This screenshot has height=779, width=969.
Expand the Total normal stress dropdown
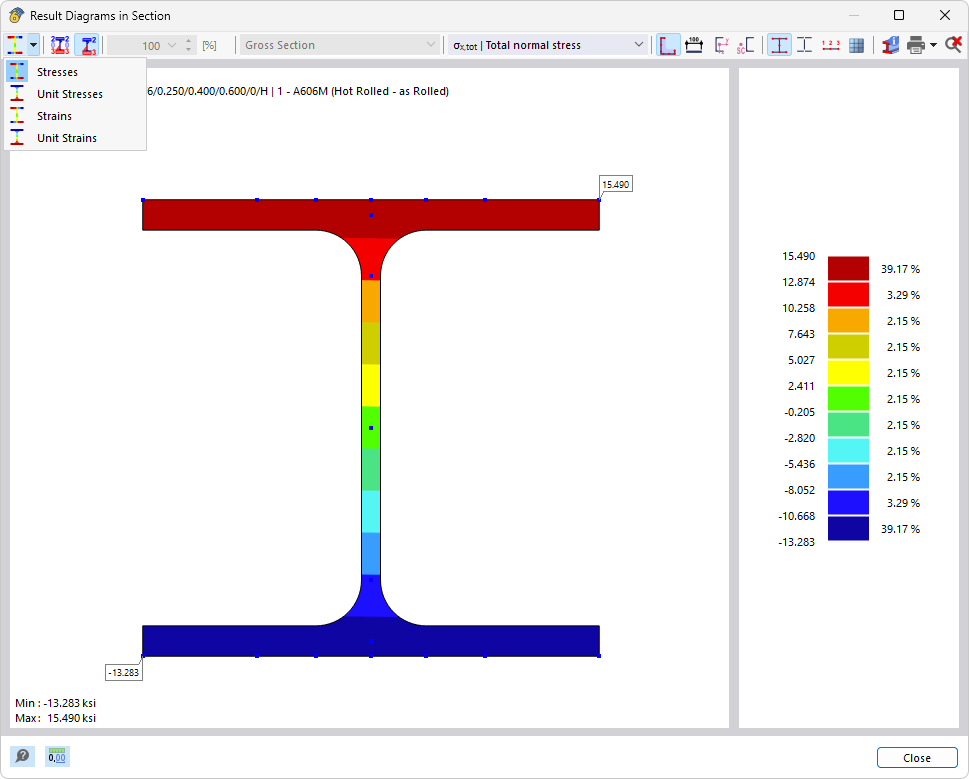639,45
